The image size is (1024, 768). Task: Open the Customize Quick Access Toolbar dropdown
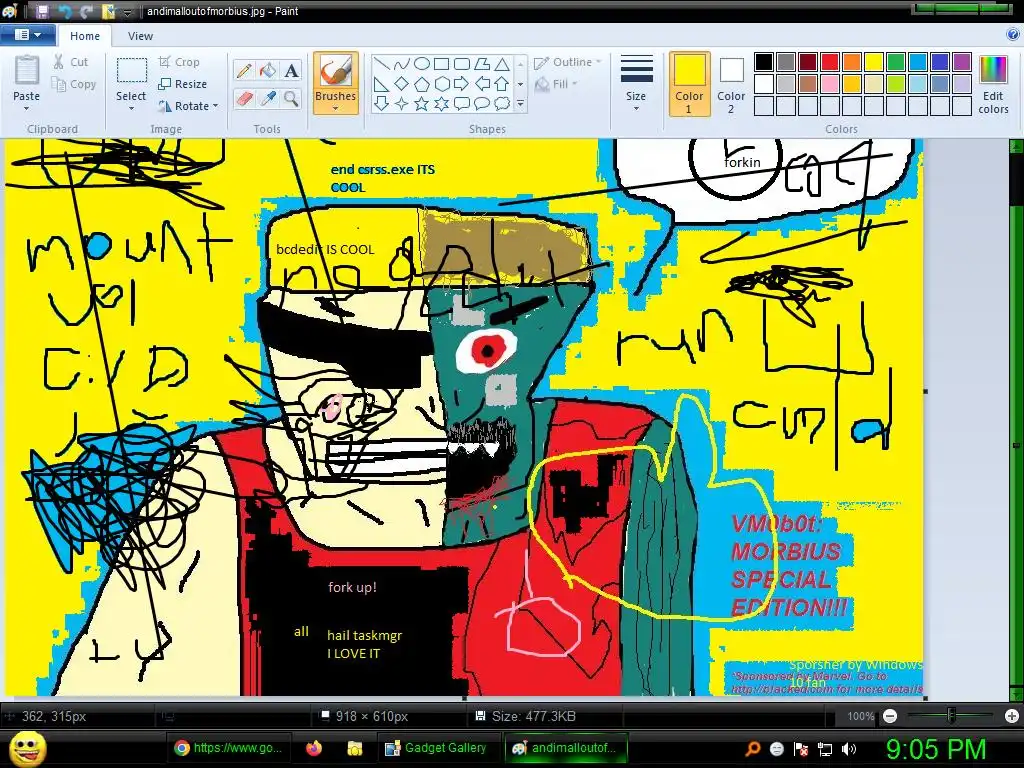click(127, 12)
